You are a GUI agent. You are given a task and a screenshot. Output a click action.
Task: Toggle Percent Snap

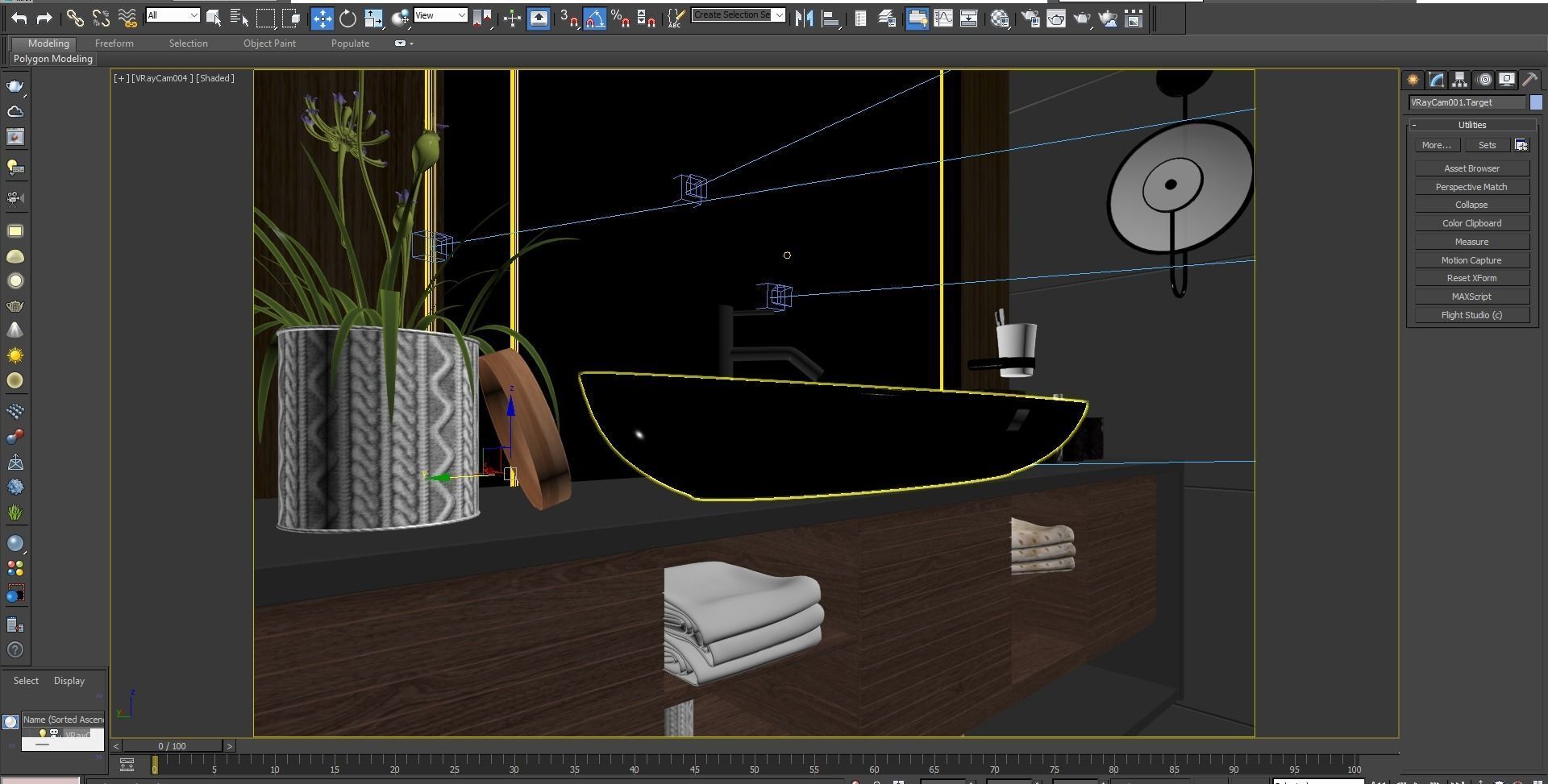coord(621,18)
